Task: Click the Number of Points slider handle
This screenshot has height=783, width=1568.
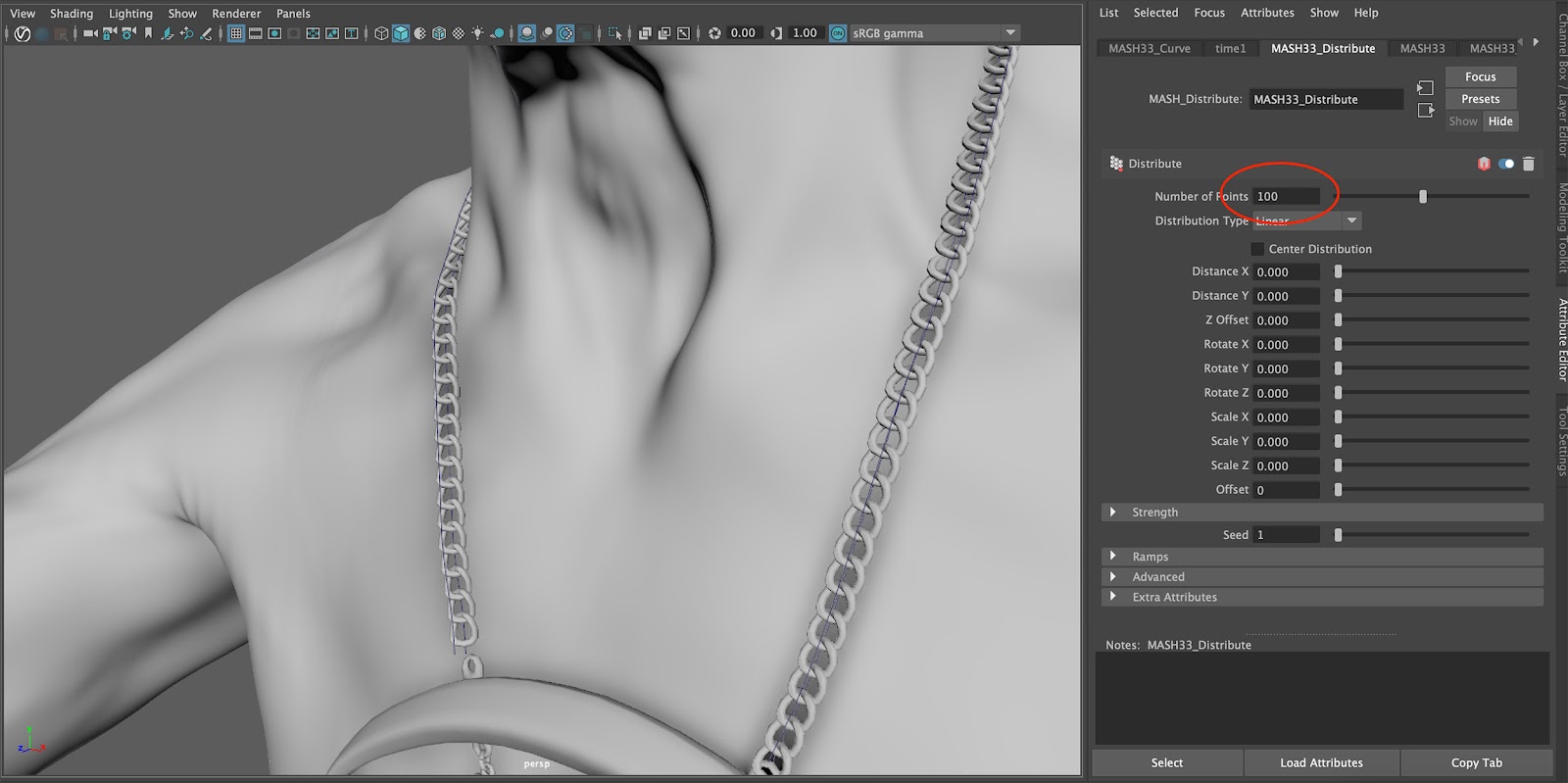Action: [x=1423, y=197]
